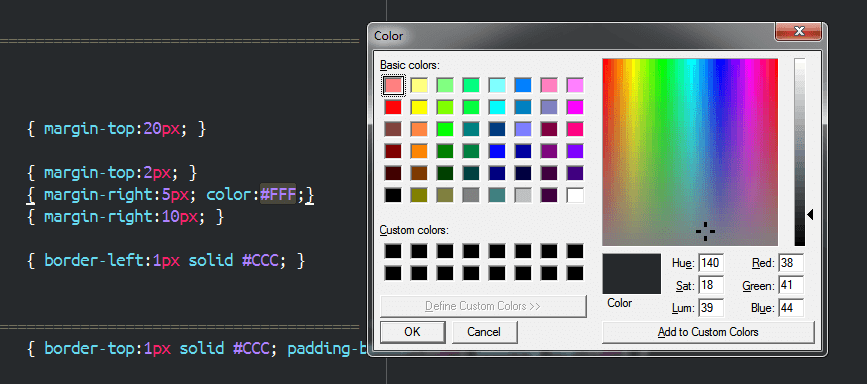Click the Sat value field
Image resolution: width=867 pixels, height=384 pixels.
point(711,286)
